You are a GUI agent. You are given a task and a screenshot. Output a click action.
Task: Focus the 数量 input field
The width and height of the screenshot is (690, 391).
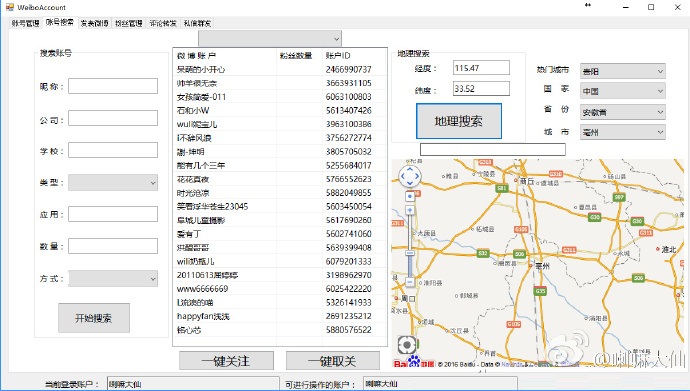tap(113, 246)
